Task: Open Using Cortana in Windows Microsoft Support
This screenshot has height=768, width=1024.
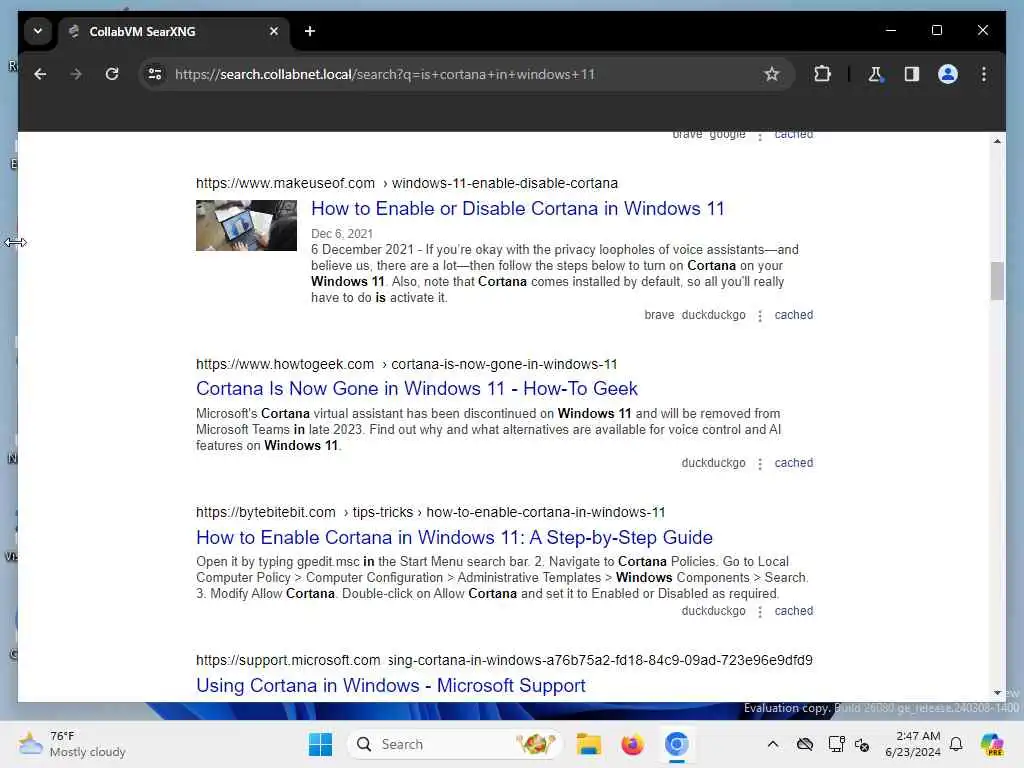Action: click(x=391, y=686)
